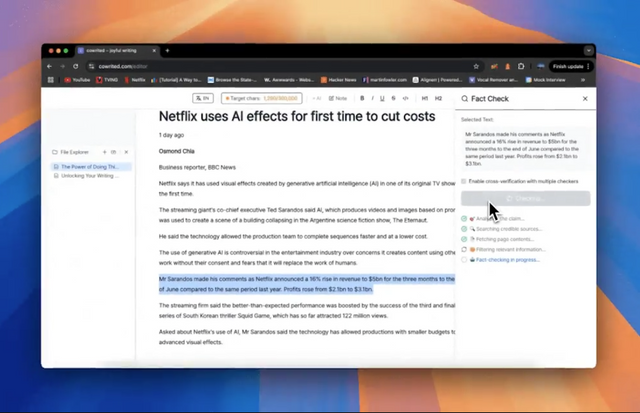Screen dimensions: 640x413
Task: Show more bookmarks with the double chevron
Action: [583, 80]
